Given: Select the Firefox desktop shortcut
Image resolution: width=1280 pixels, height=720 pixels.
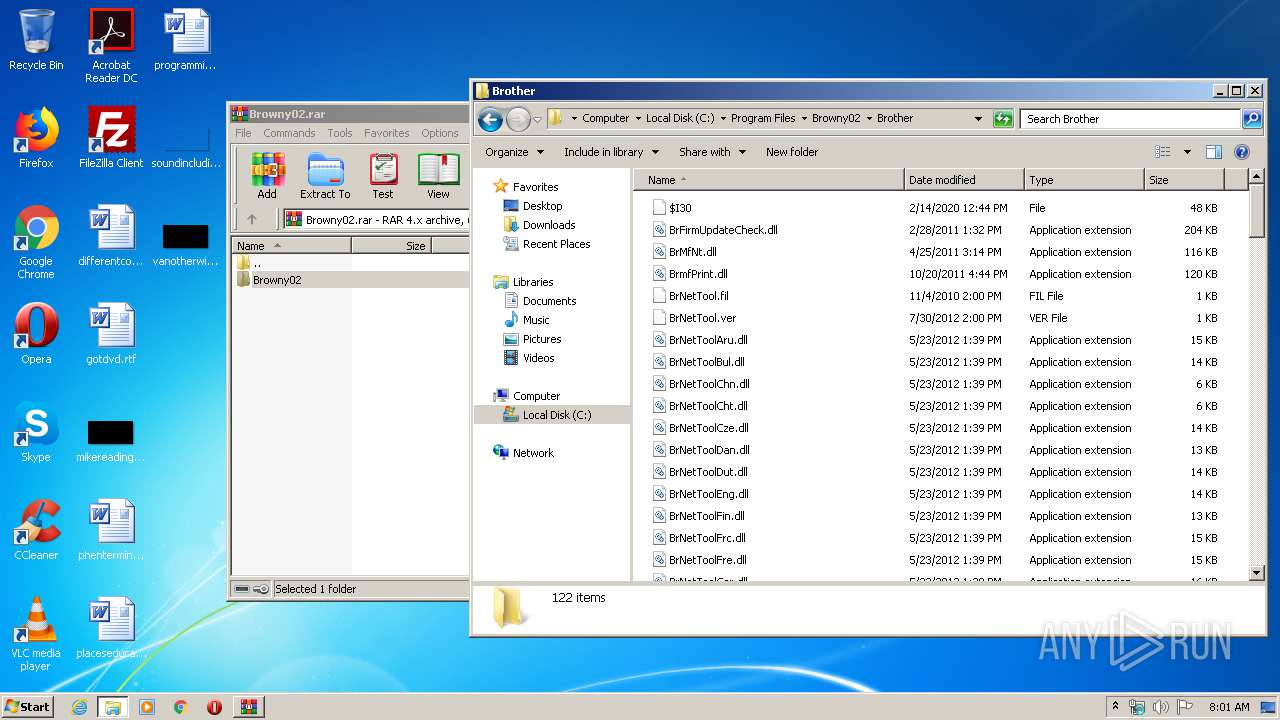Looking at the screenshot, I should (x=36, y=138).
